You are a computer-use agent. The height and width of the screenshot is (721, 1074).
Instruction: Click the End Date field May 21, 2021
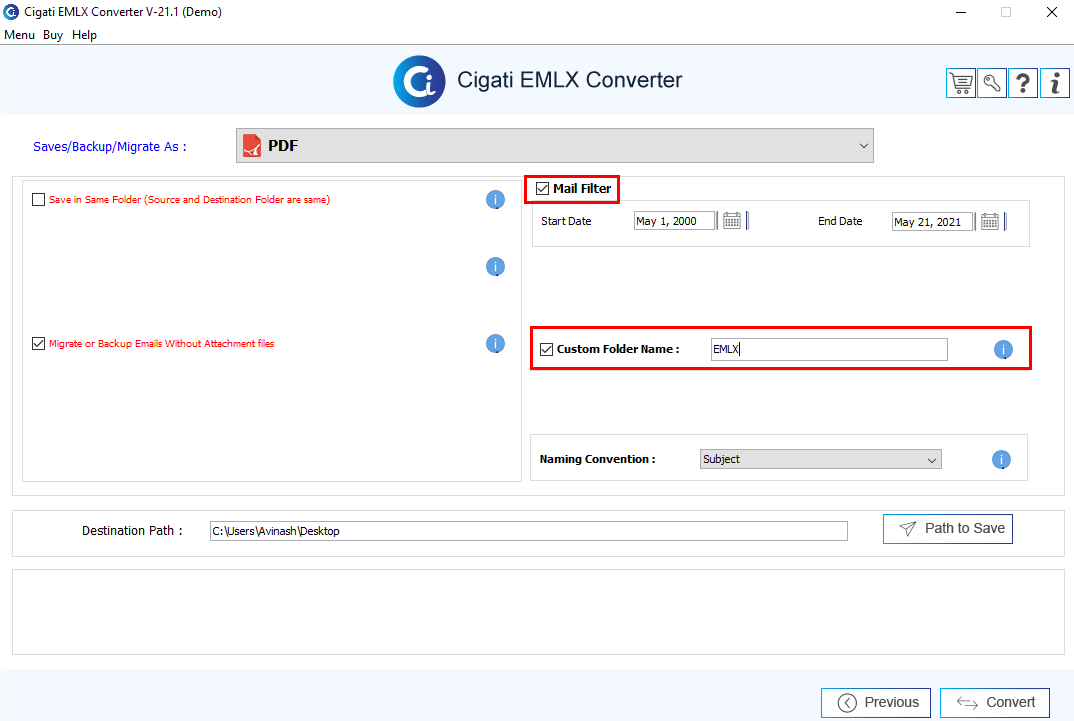[932, 222]
